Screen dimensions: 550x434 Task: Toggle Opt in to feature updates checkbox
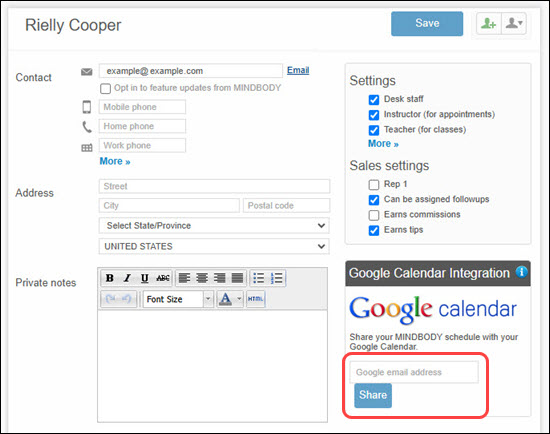click(105, 88)
